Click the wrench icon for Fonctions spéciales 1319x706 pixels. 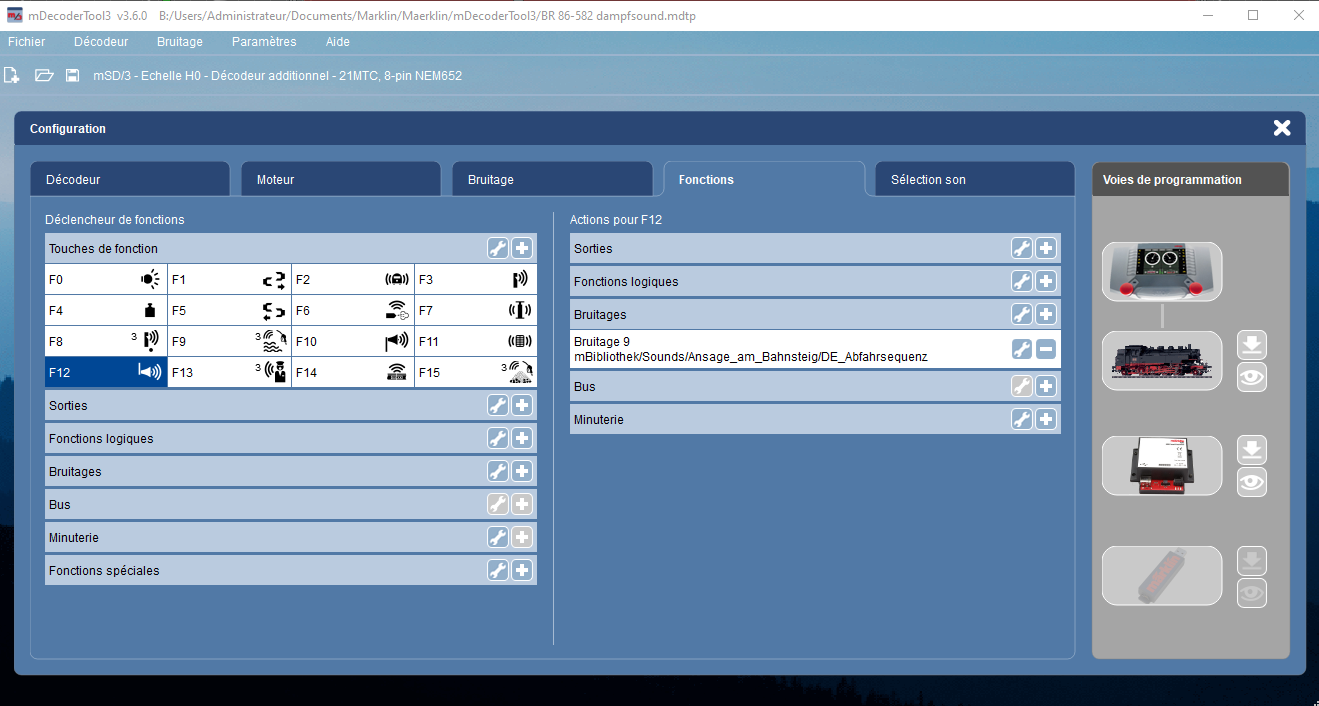click(x=498, y=570)
